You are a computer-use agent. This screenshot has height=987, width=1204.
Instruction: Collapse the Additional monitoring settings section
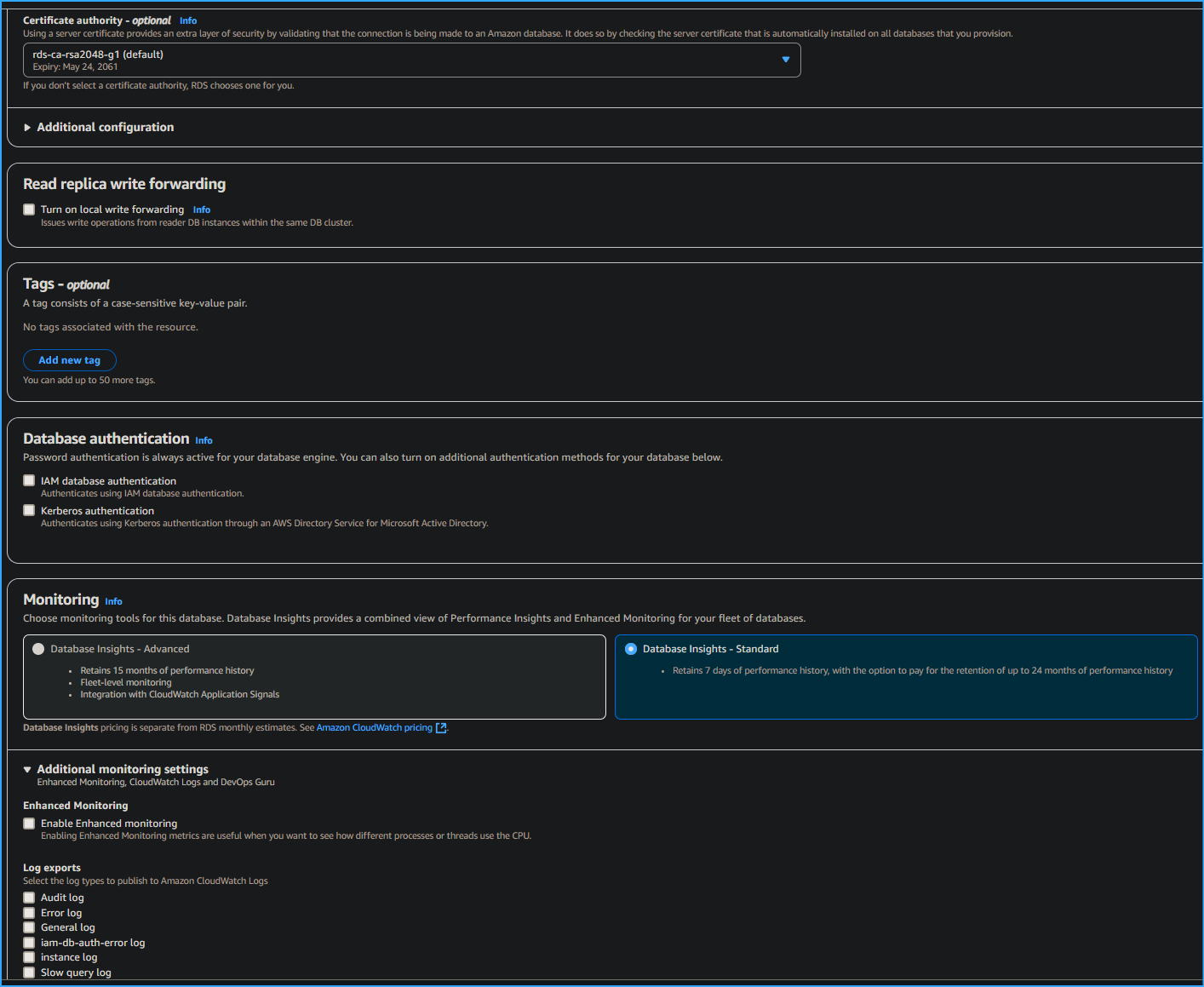point(27,768)
